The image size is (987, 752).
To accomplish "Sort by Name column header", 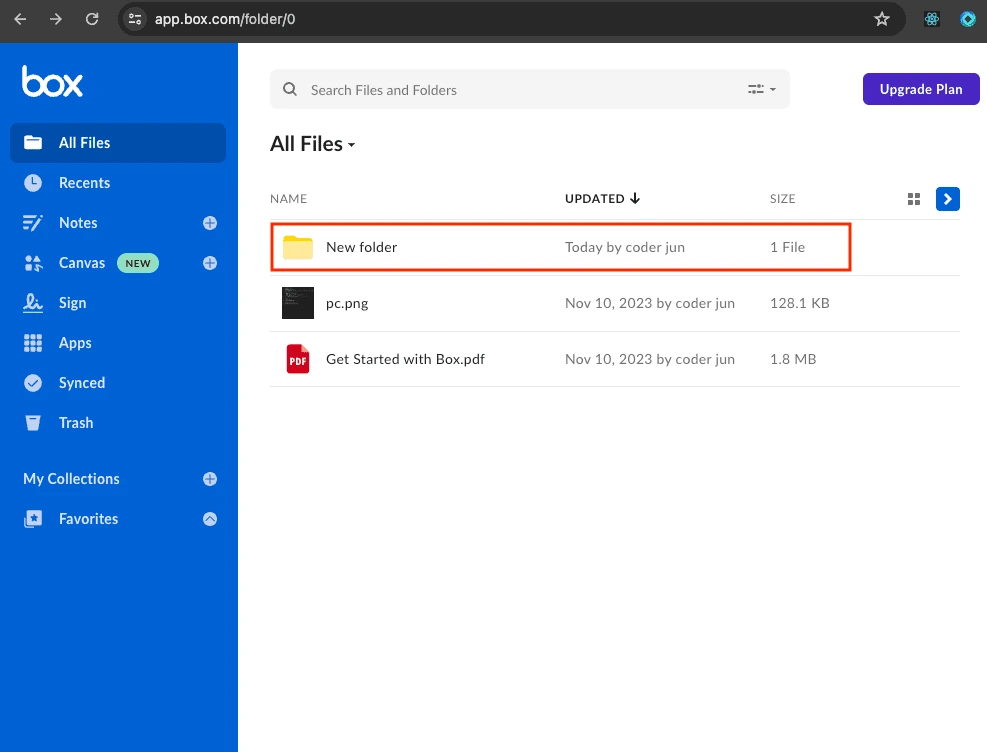I will click(x=288, y=199).
